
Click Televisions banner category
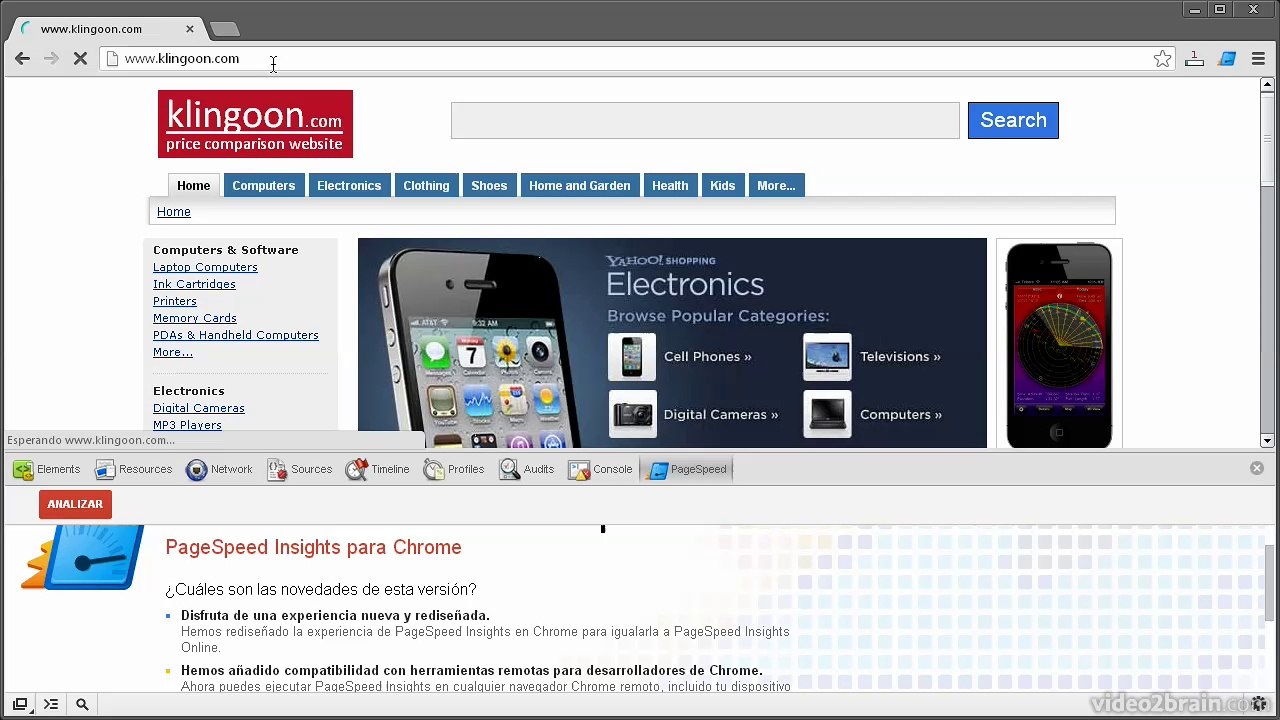pos(900,356)
